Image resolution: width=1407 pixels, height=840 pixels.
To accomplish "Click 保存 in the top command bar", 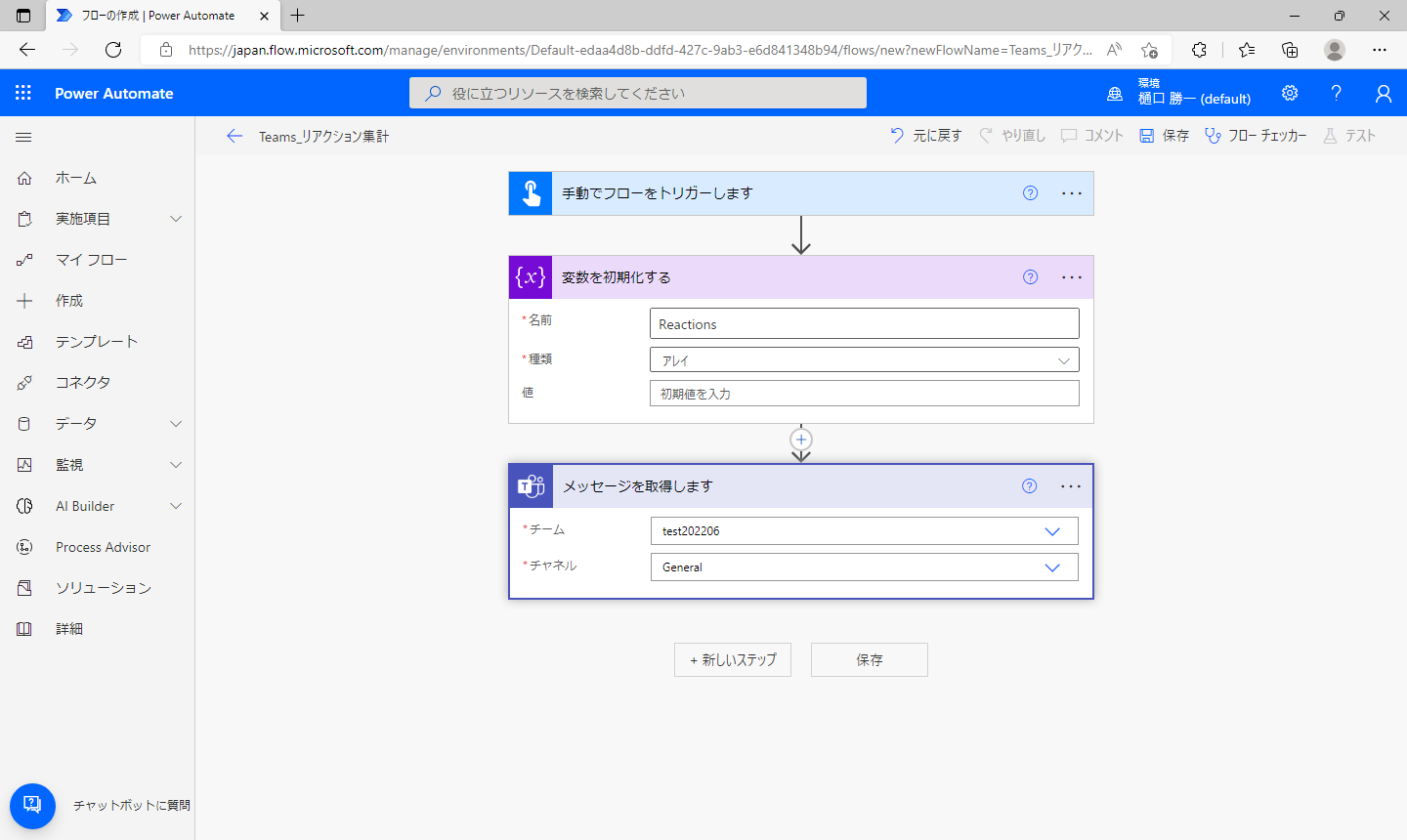I will coord(1165,136).
